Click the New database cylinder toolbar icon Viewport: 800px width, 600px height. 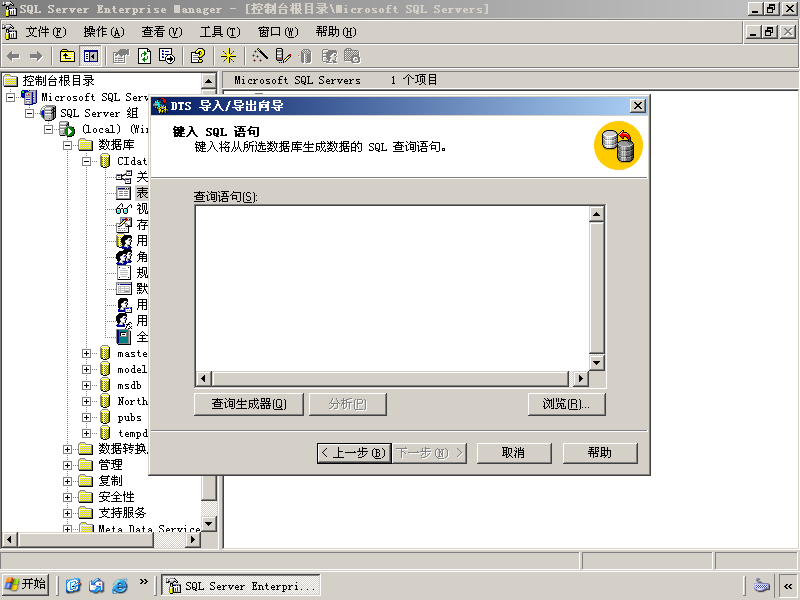[305, 56]
